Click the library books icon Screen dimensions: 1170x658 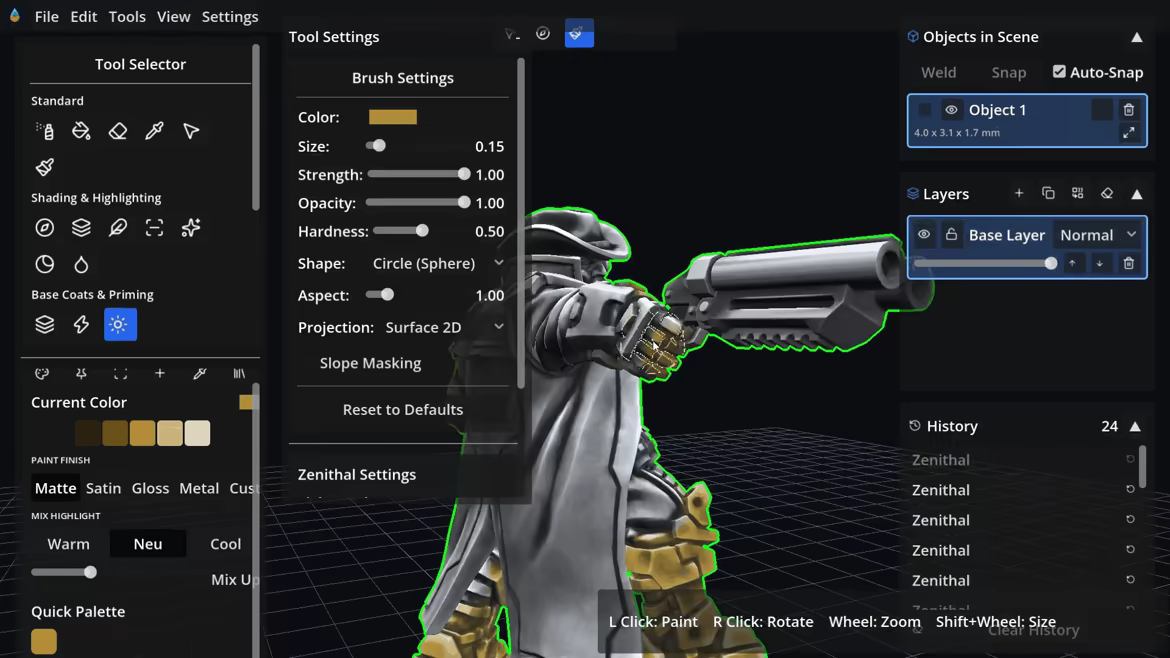[x=239, y=373]
